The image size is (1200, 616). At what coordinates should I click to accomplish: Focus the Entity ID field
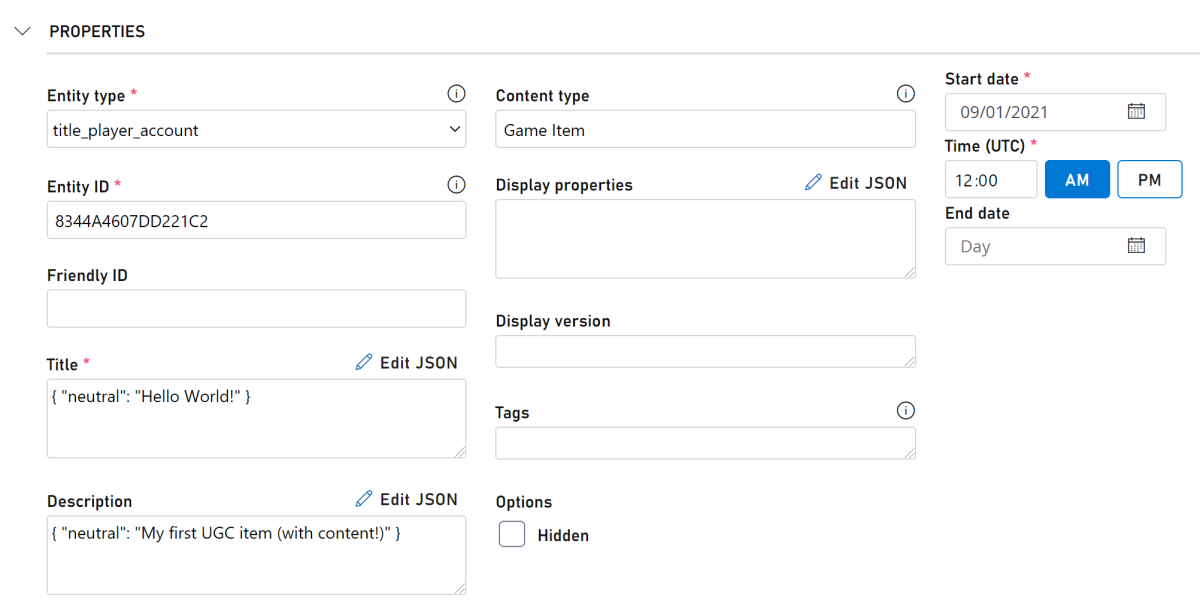coord(256,221)
